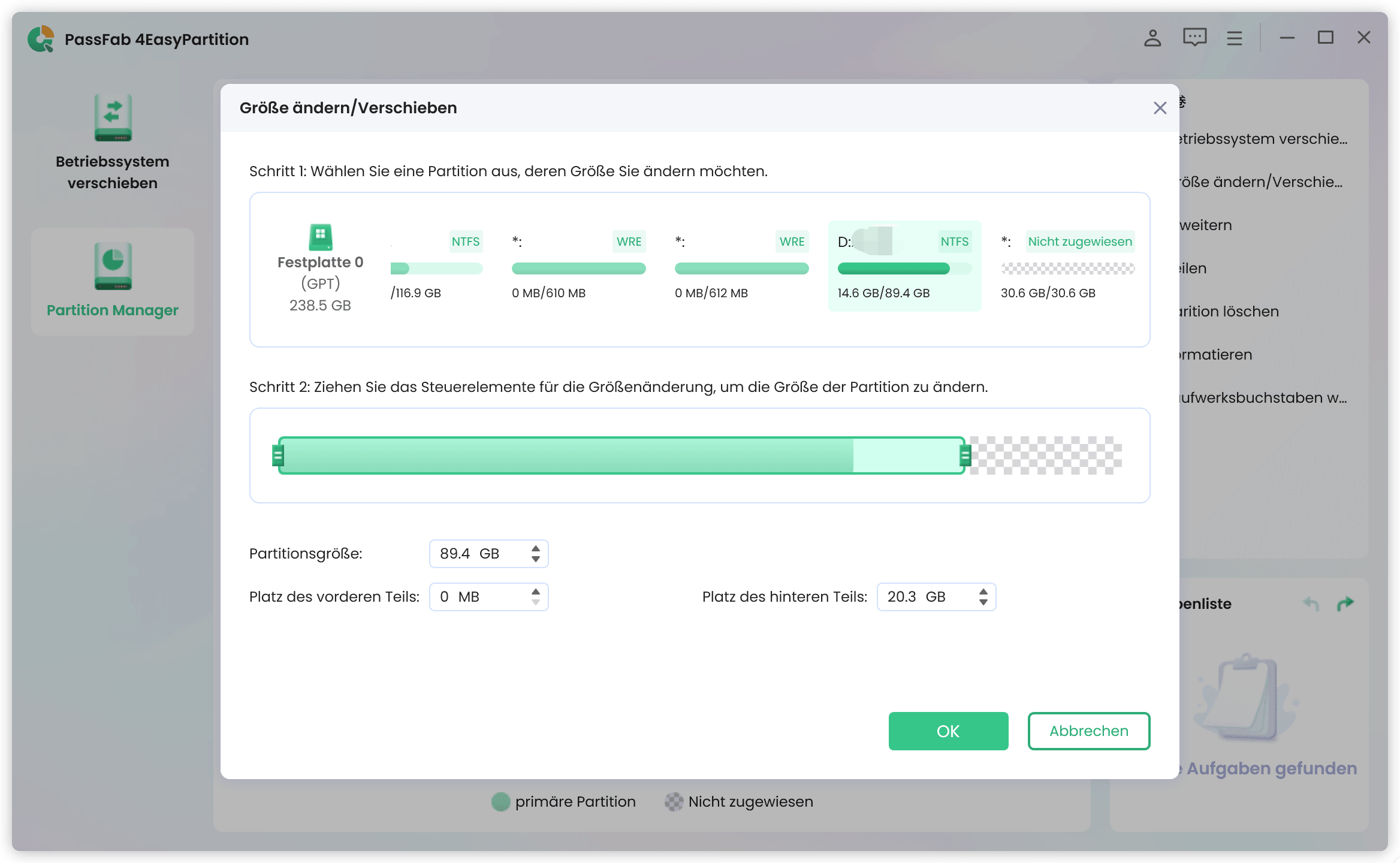
Task: Cancel the resize with Abbrechen
Action: [1088, 731]
